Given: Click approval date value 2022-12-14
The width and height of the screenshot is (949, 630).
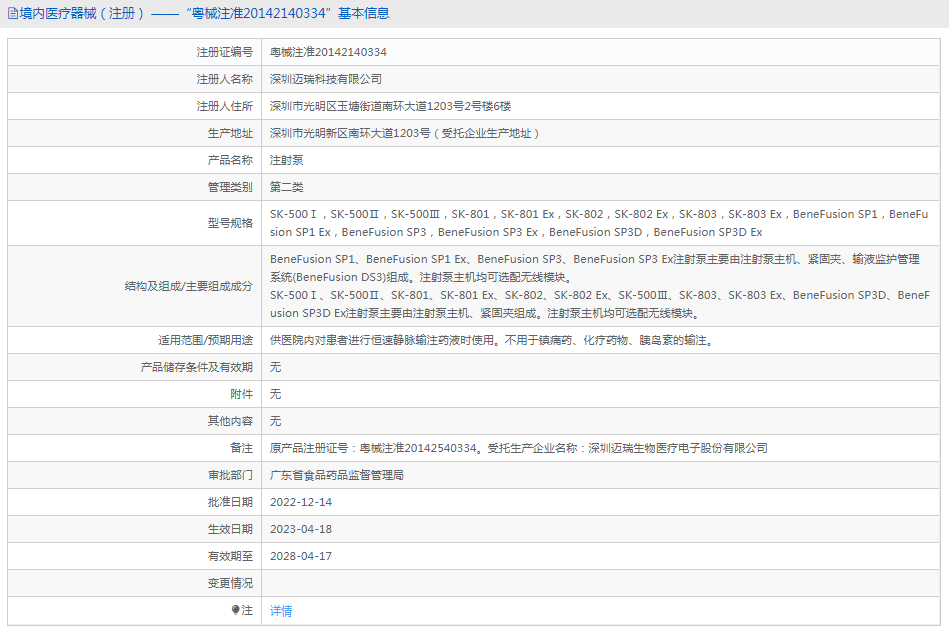Looking at the screenshot, I should click(x=301, y=502).
